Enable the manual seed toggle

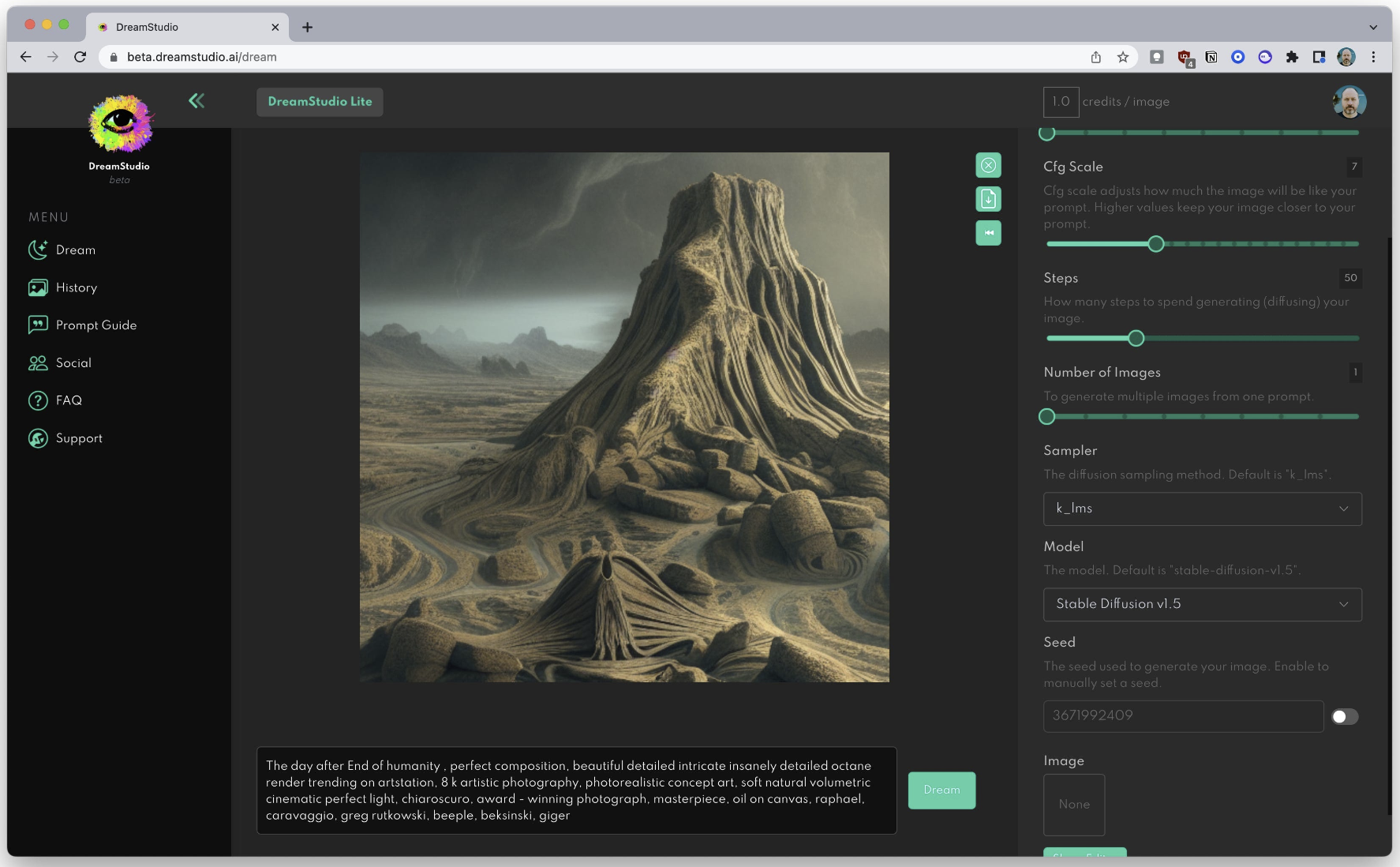point(1344,716)
